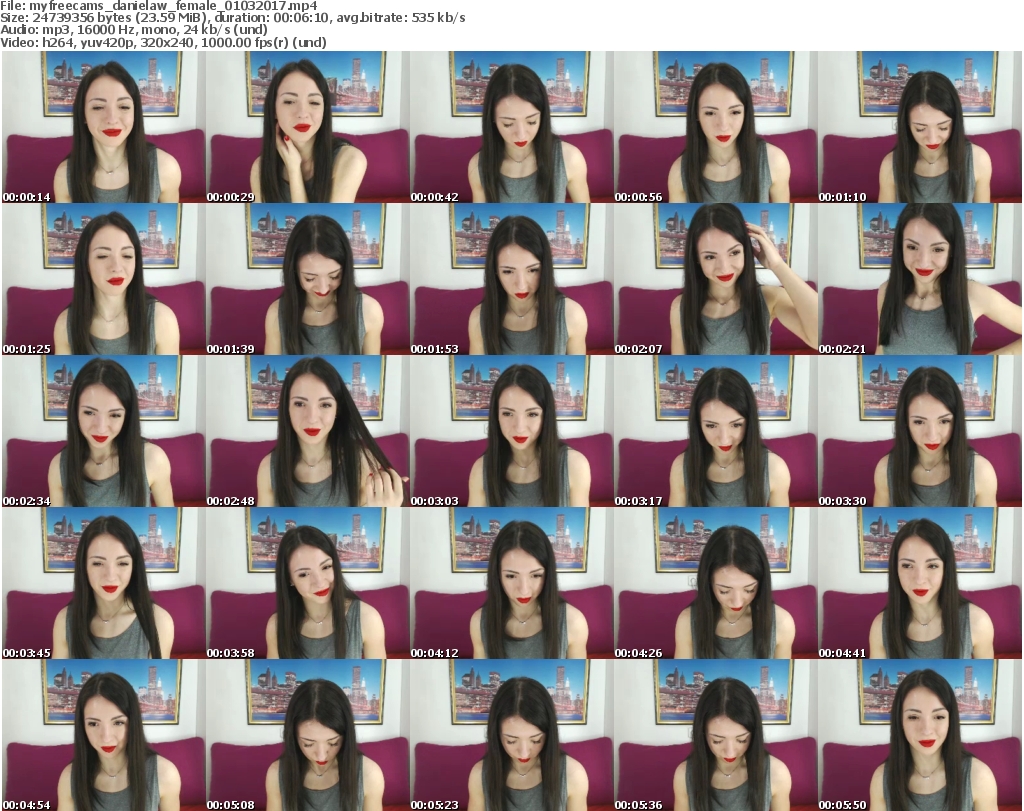Open the frame at 00:00:42
Screen dimensions: 1024x811
tap(511, 127)
